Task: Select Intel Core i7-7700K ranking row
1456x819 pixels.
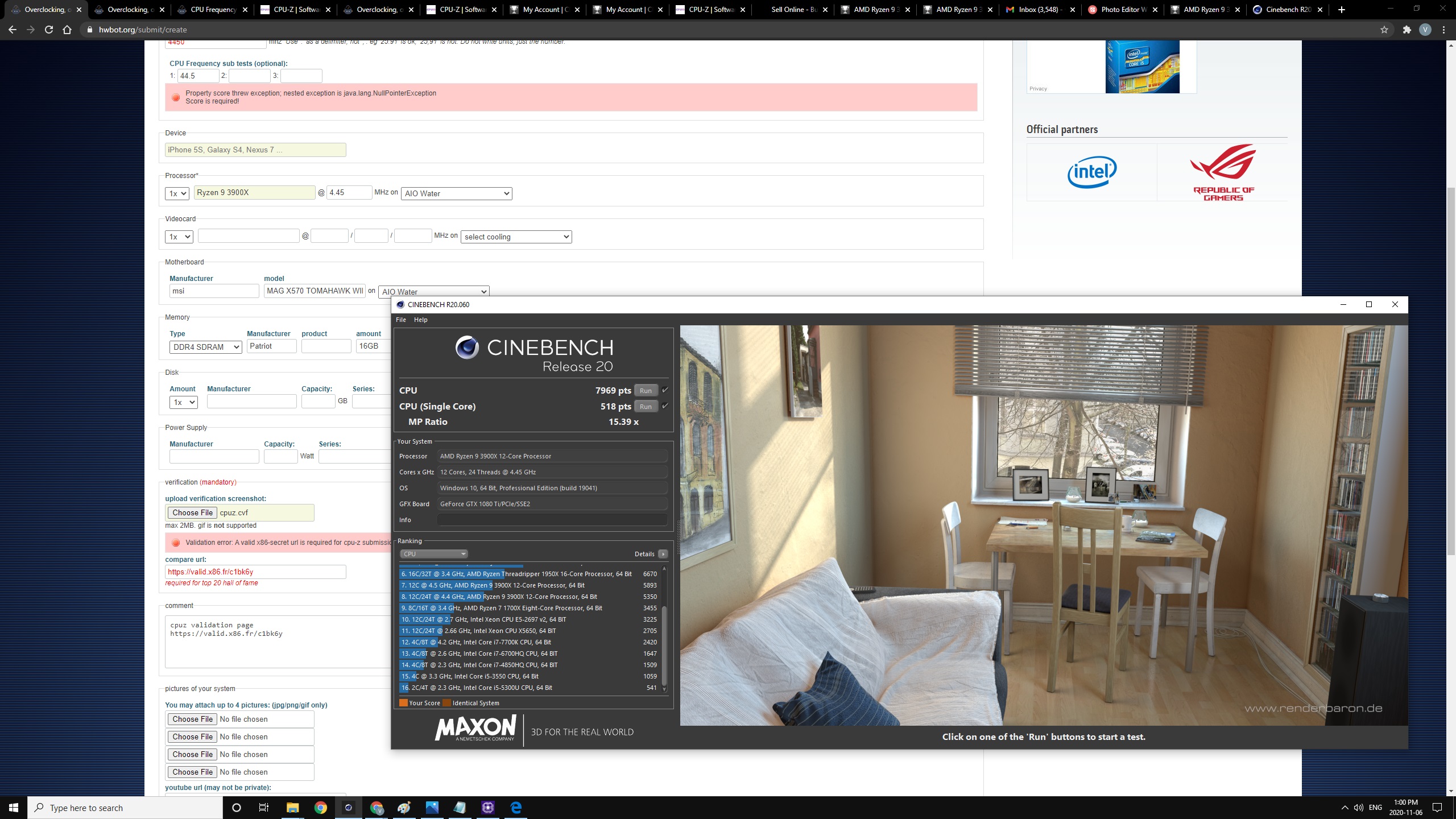Action: (x=528, y=642)
